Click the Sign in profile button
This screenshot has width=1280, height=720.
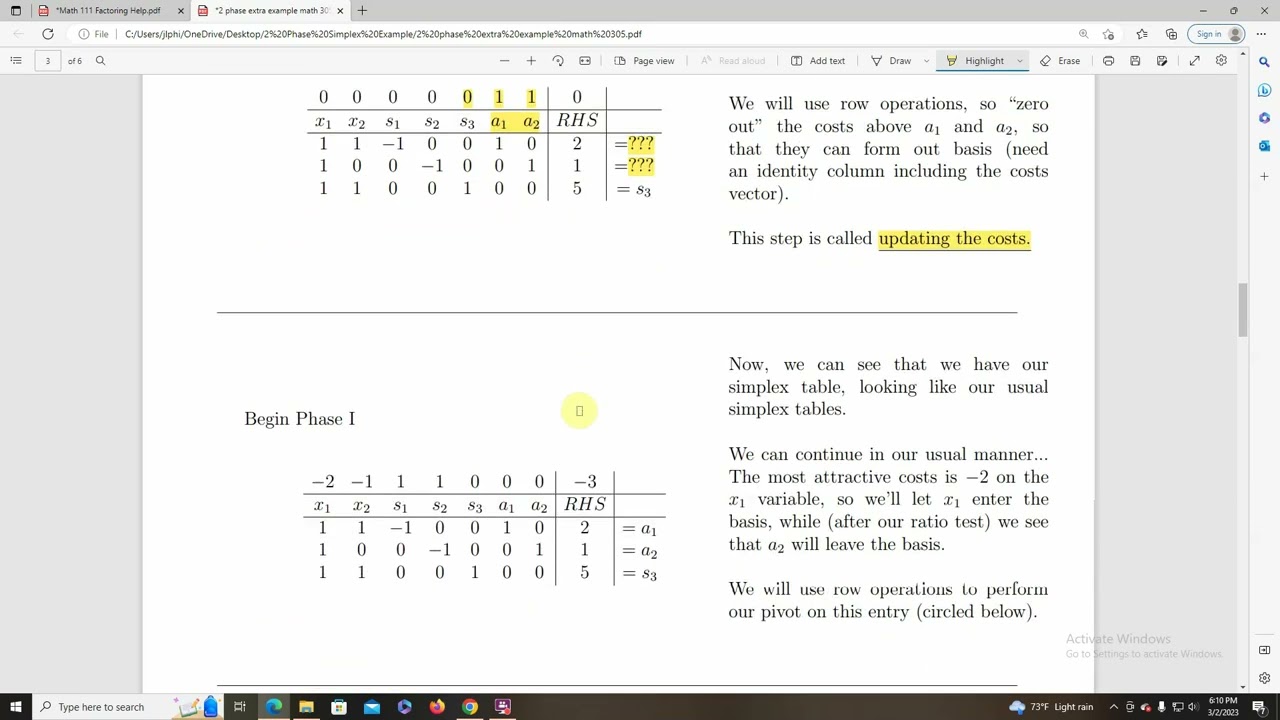tap(1218, 34)
